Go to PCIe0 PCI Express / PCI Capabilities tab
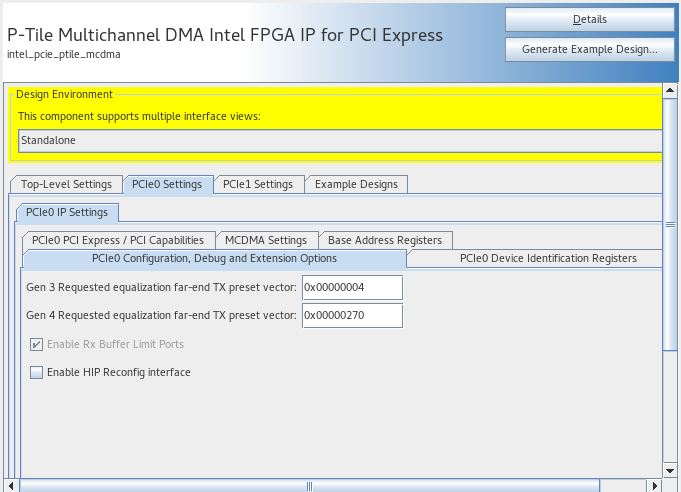 point(118,240)
